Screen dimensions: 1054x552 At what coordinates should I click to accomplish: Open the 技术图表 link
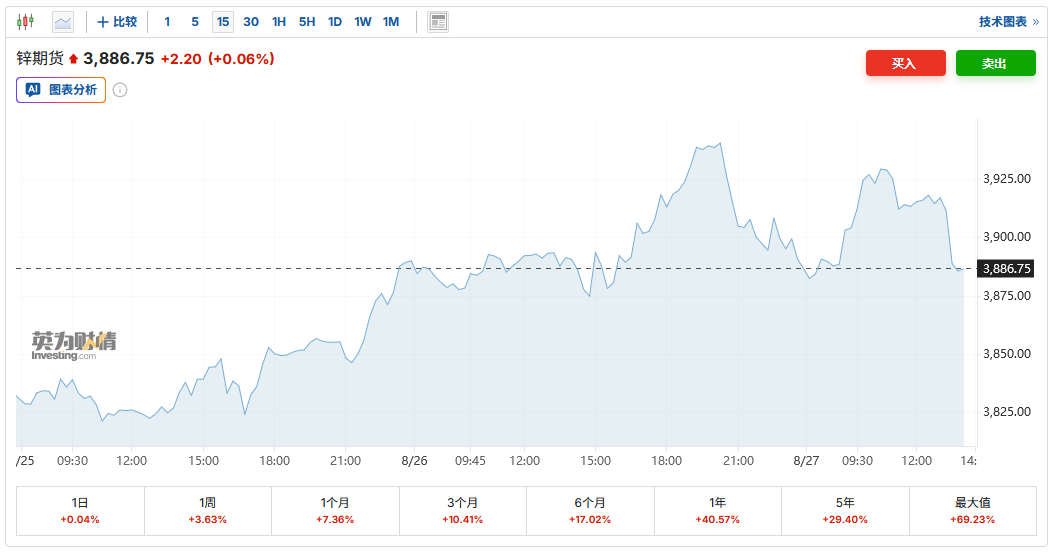click(x=1008, y=22)
